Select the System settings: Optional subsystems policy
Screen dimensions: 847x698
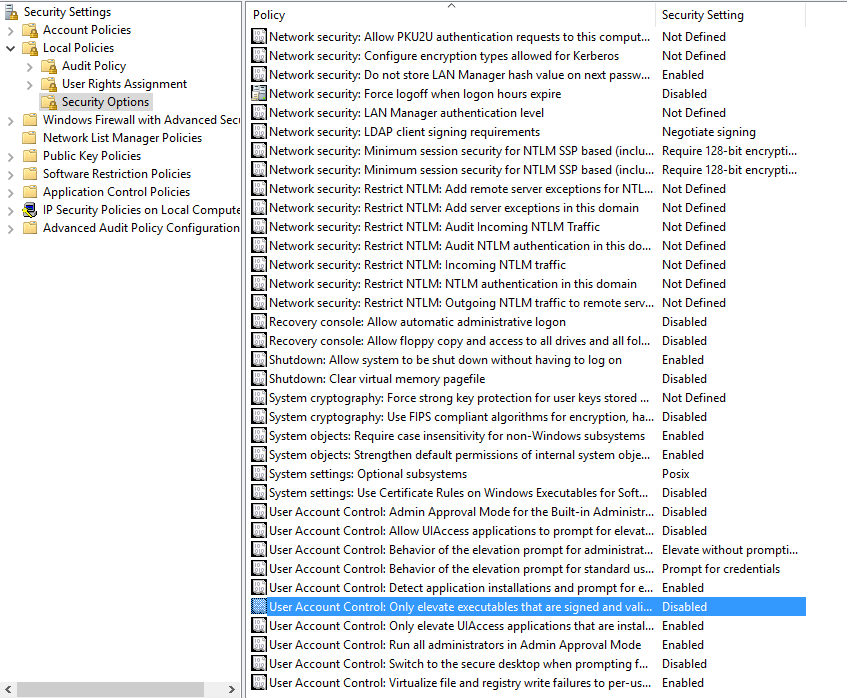[x=367, y=474]
